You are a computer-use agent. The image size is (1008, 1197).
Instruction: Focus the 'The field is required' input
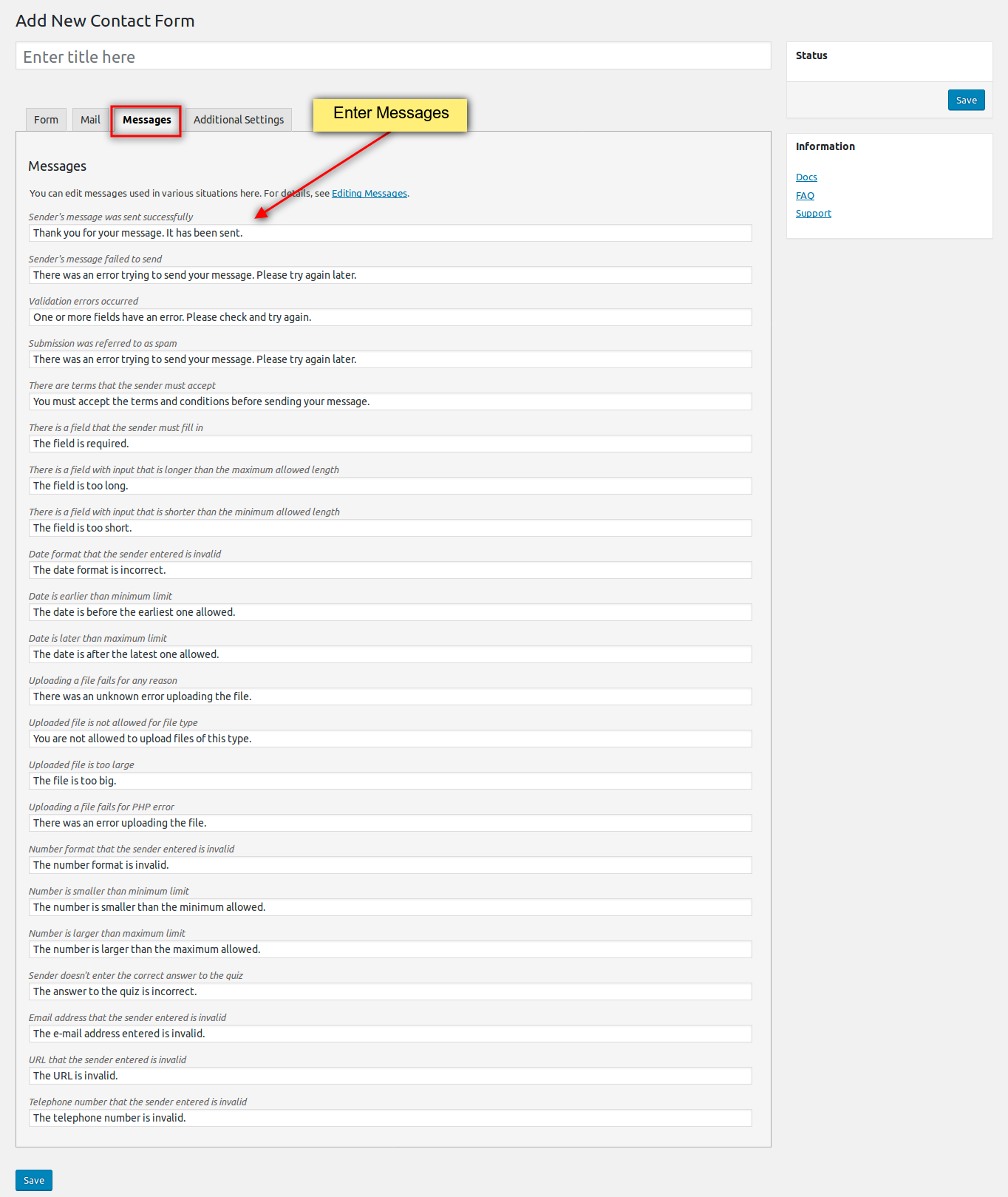(x=390, y=444)
